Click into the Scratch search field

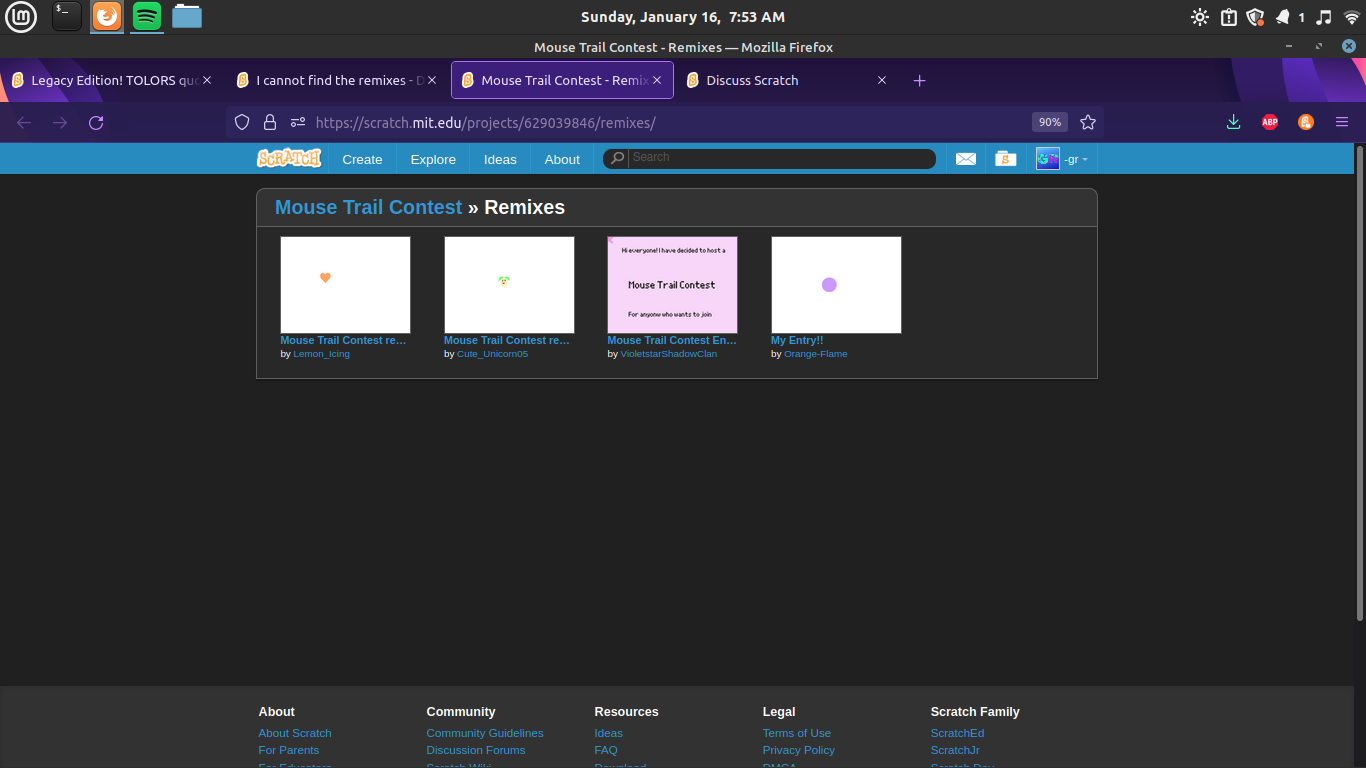(x=780, y=158)
